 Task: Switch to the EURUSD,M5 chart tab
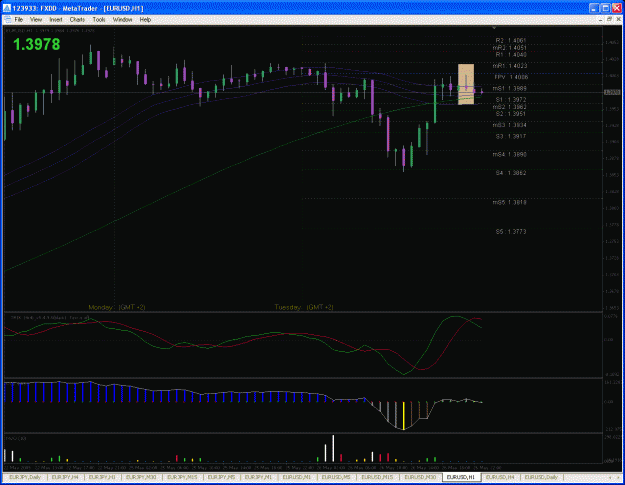click(336, 477)
